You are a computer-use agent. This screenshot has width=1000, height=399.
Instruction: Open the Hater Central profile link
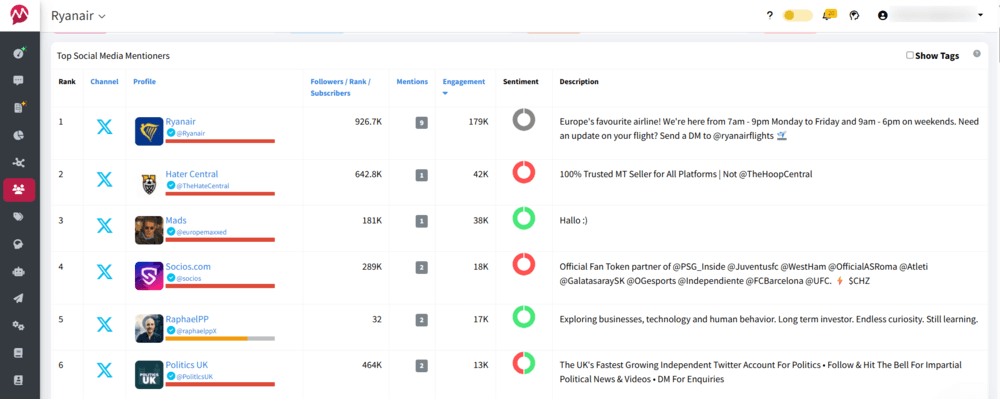click(x=191, y=174)
